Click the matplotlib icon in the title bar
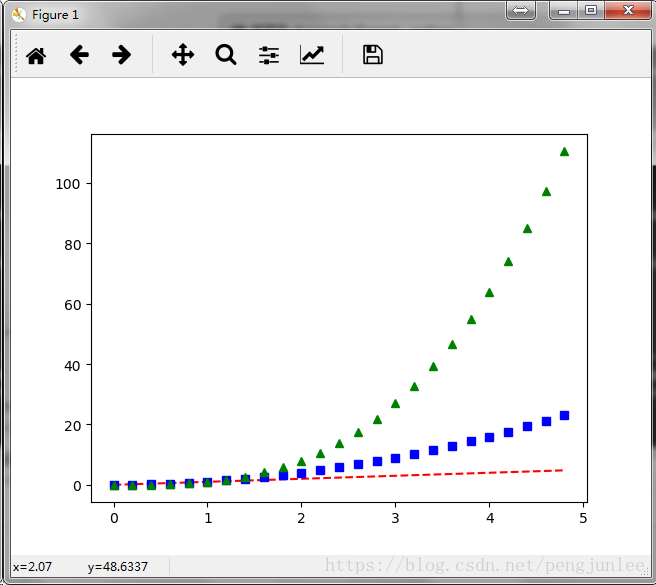The width and height of the screenshot is (656, 585). [19, 15]
